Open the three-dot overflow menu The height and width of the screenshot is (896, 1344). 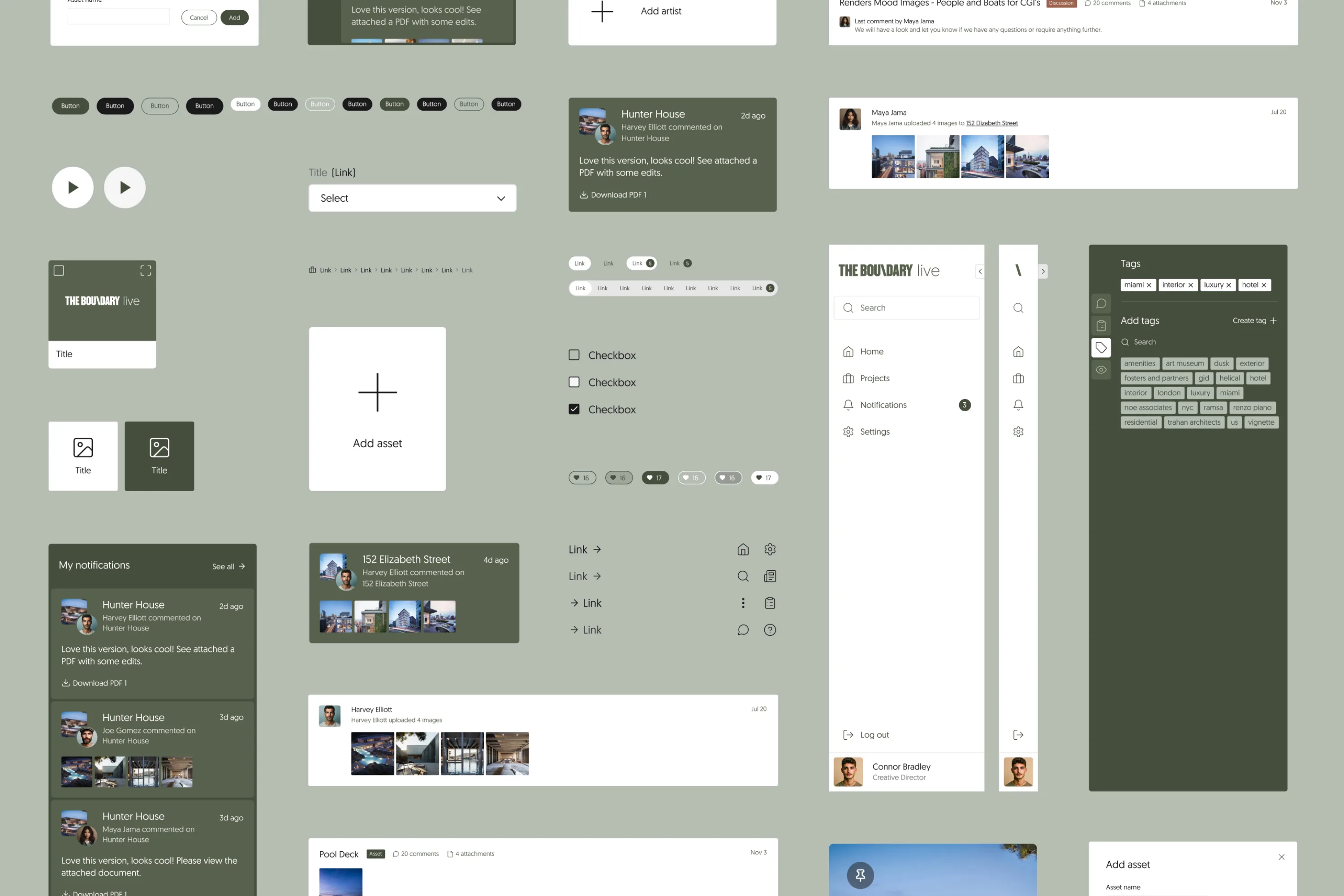[743, 603]
